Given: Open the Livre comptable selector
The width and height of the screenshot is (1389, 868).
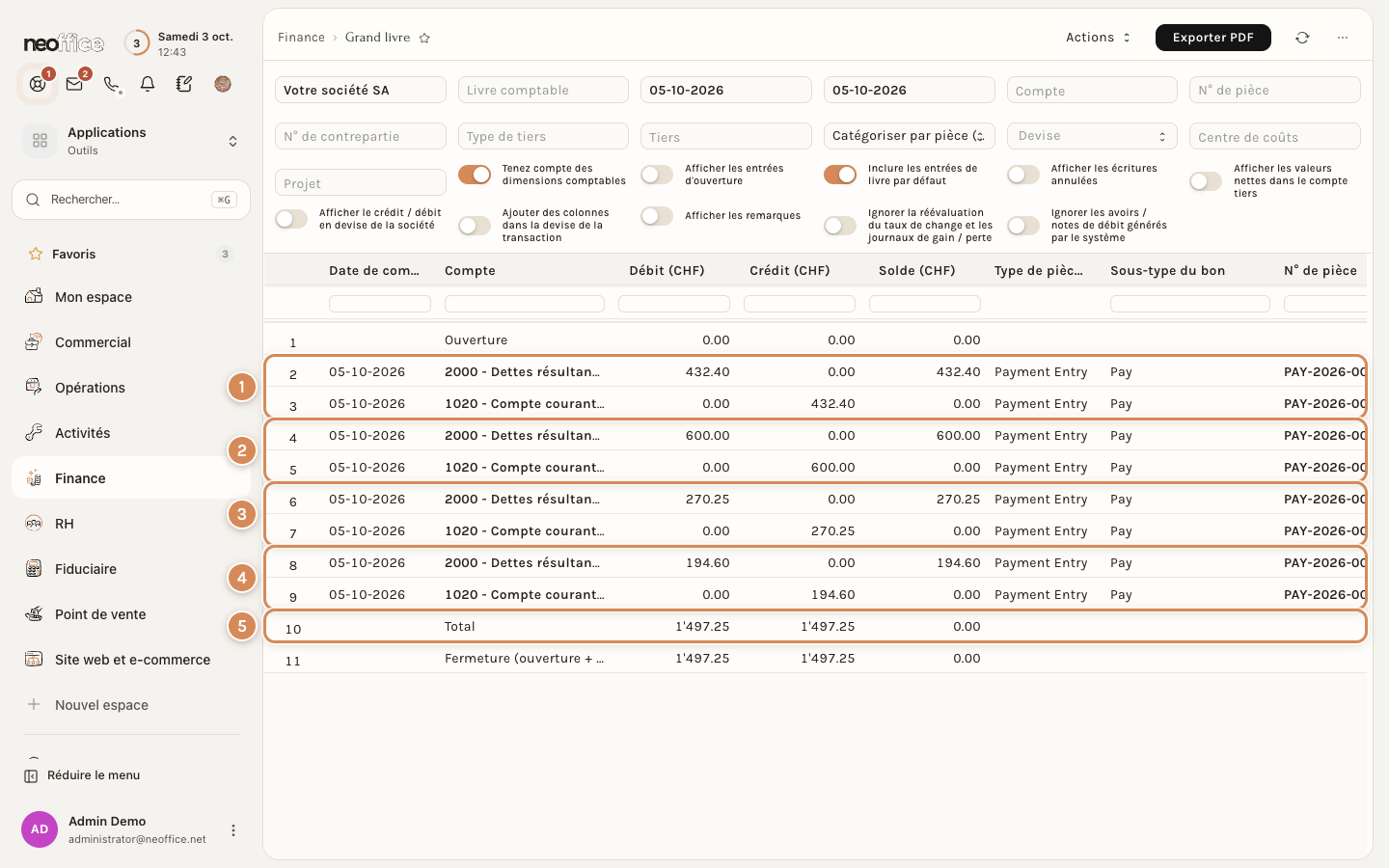Looking at the screenshot, I should tap(543, 90).
